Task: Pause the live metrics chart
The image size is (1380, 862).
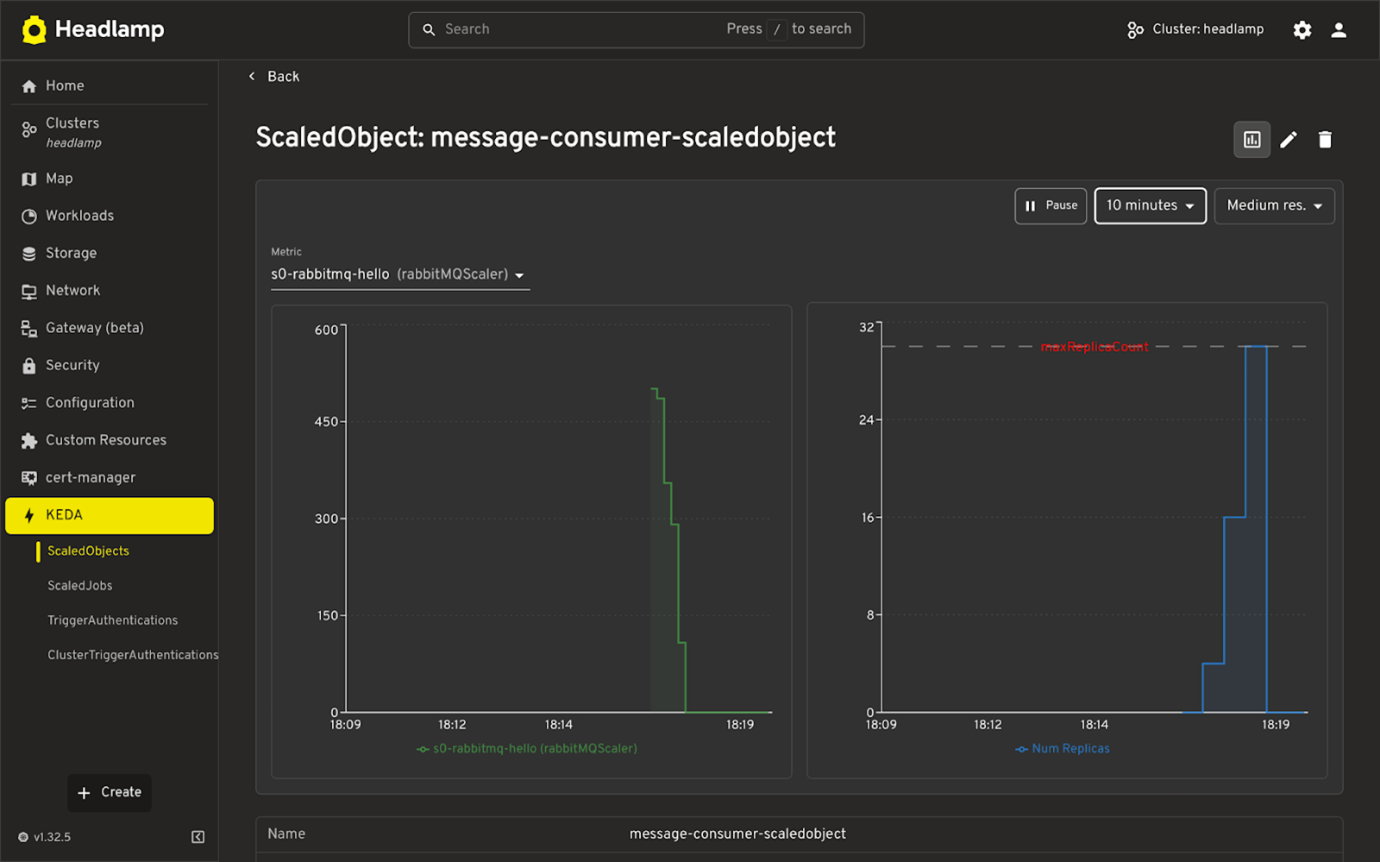Action: (x=1051, y=206)
